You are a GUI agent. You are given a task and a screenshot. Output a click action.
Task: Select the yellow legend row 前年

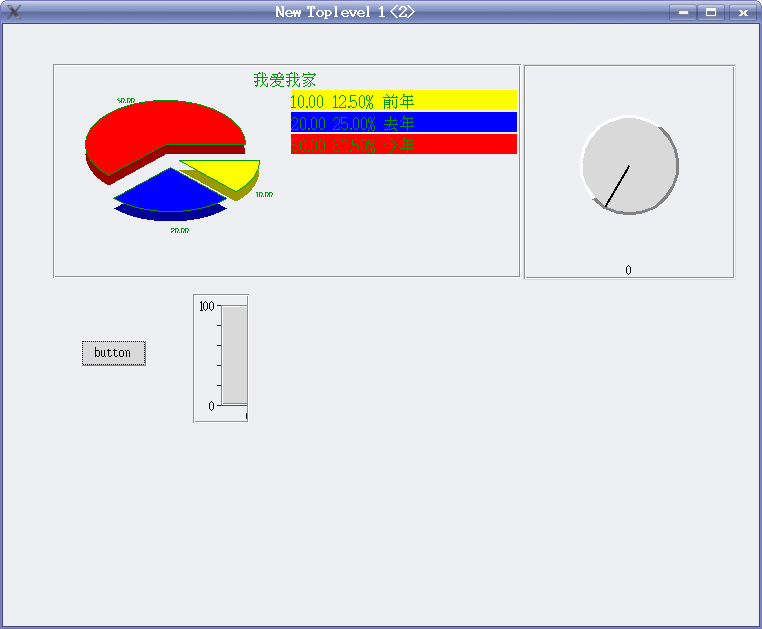[403, 101]
